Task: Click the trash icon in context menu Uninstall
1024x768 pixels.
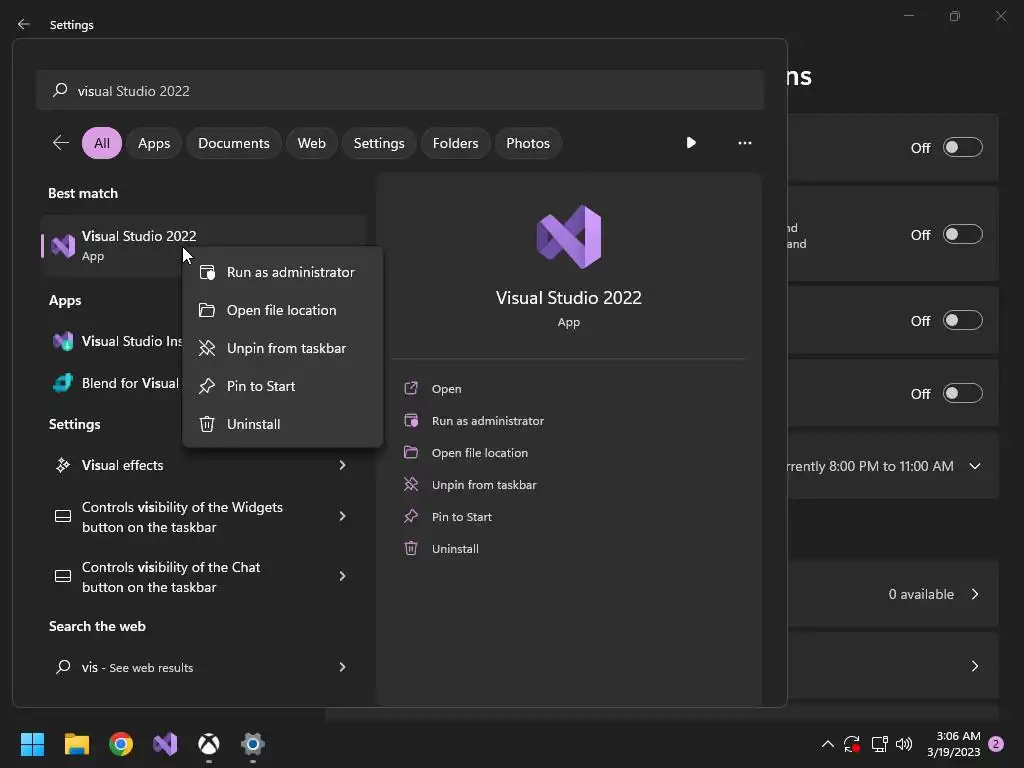Action: (x=207, y=424)
